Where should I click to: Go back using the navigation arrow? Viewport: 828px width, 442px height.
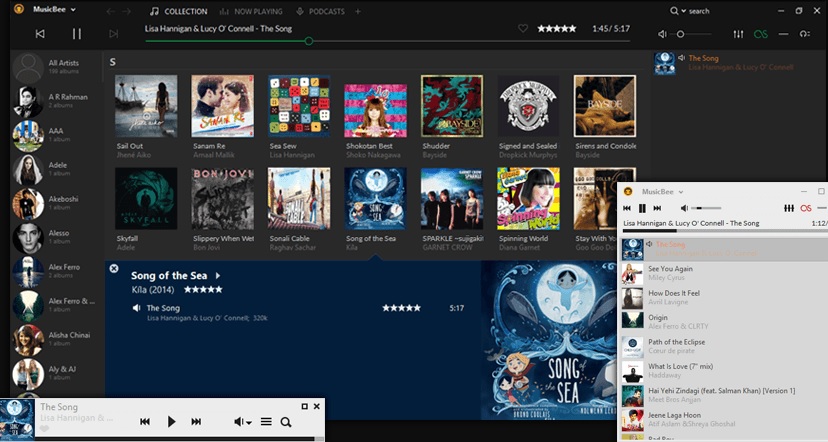click(x=110, y=11)
